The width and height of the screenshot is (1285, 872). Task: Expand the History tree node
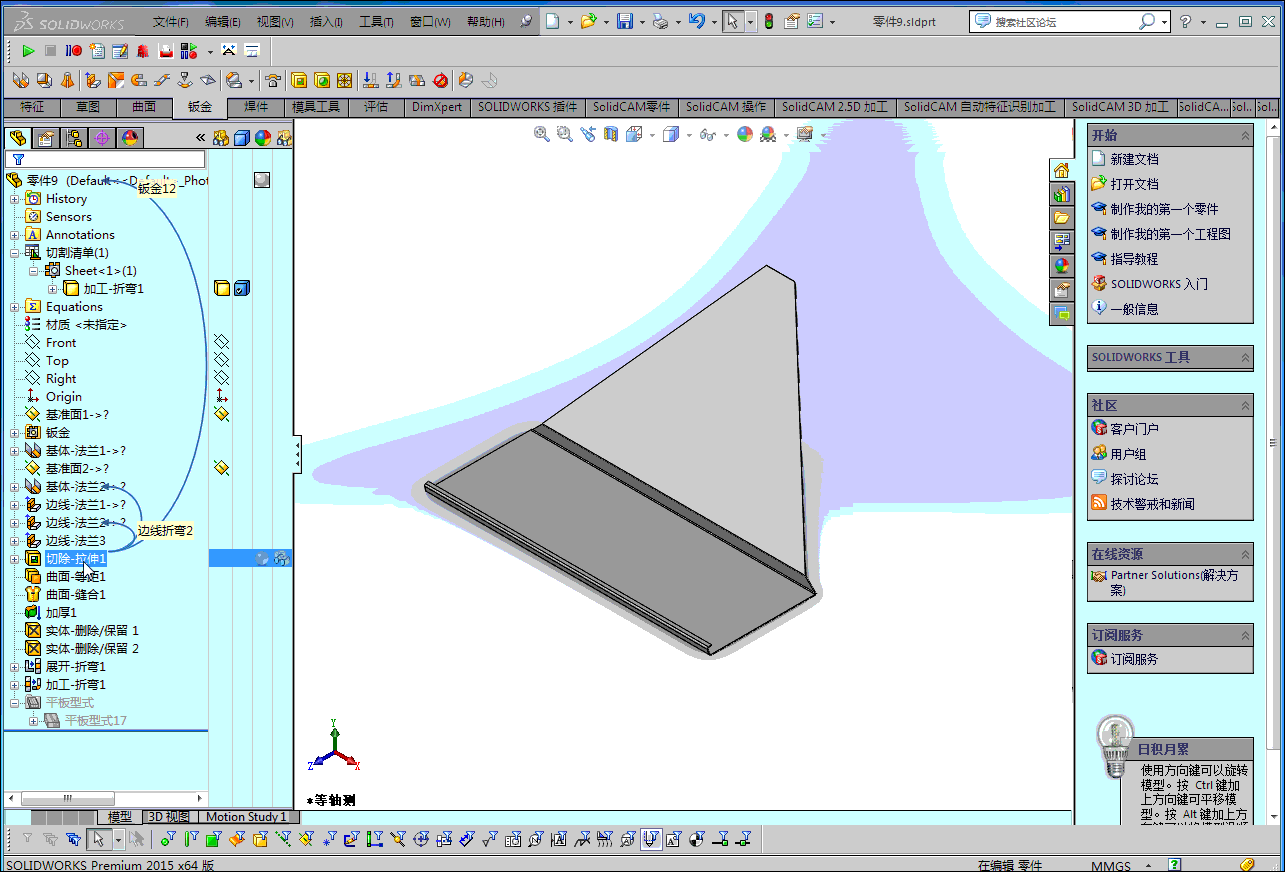click(x=15, y=199)
